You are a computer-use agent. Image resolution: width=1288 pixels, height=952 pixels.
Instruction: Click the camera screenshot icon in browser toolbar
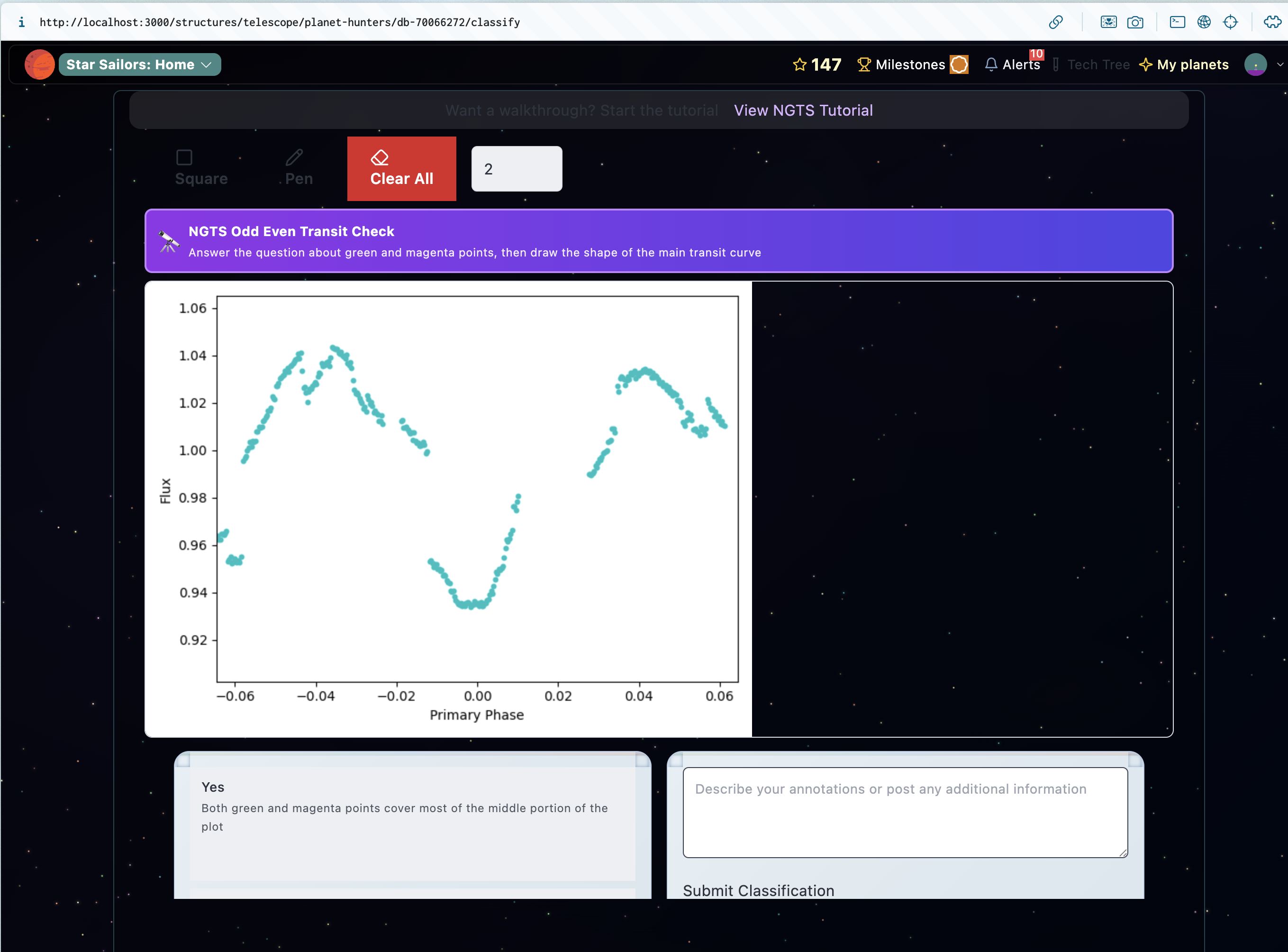tap(1135, 22)
